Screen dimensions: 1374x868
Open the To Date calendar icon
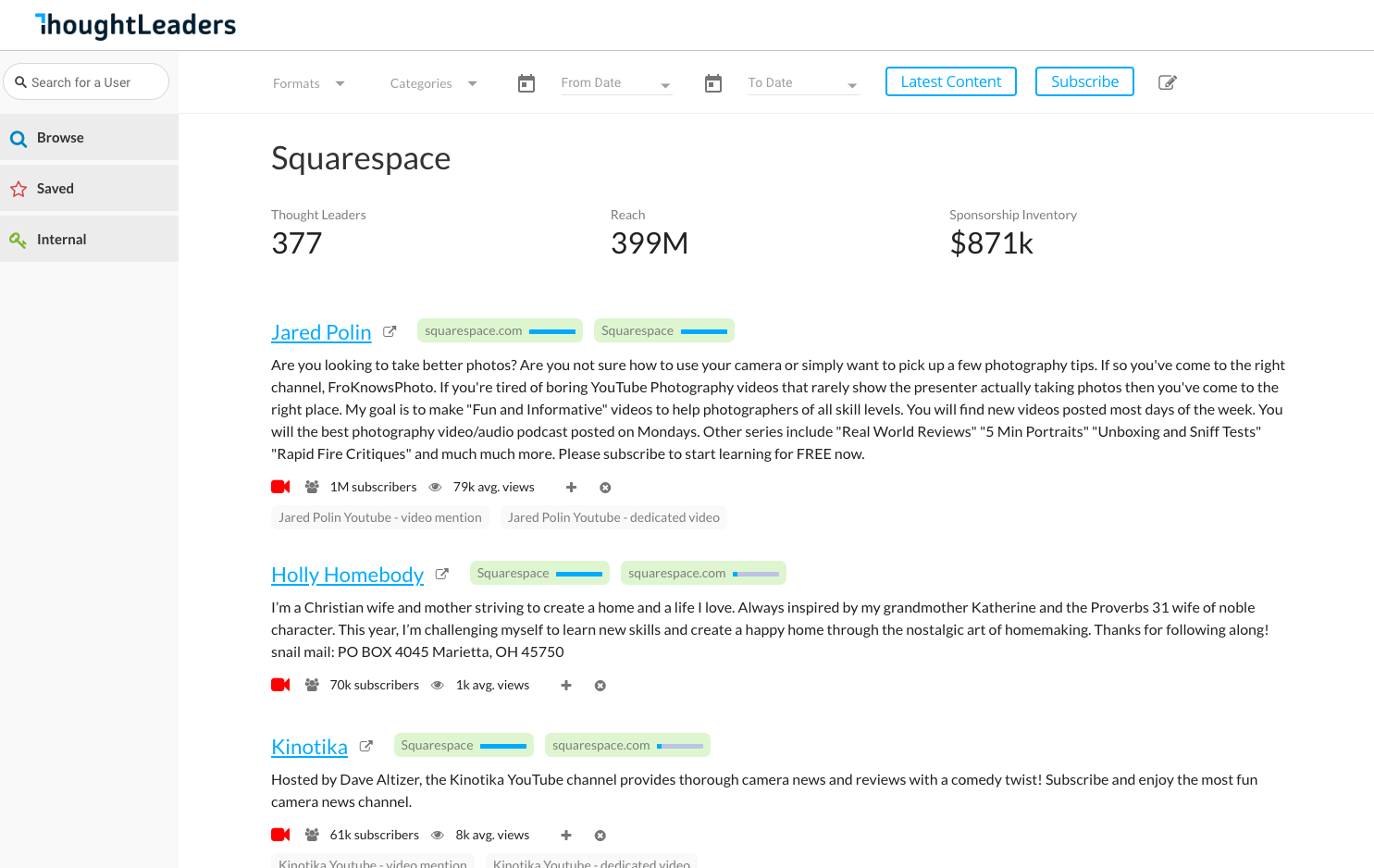(713, 83)
